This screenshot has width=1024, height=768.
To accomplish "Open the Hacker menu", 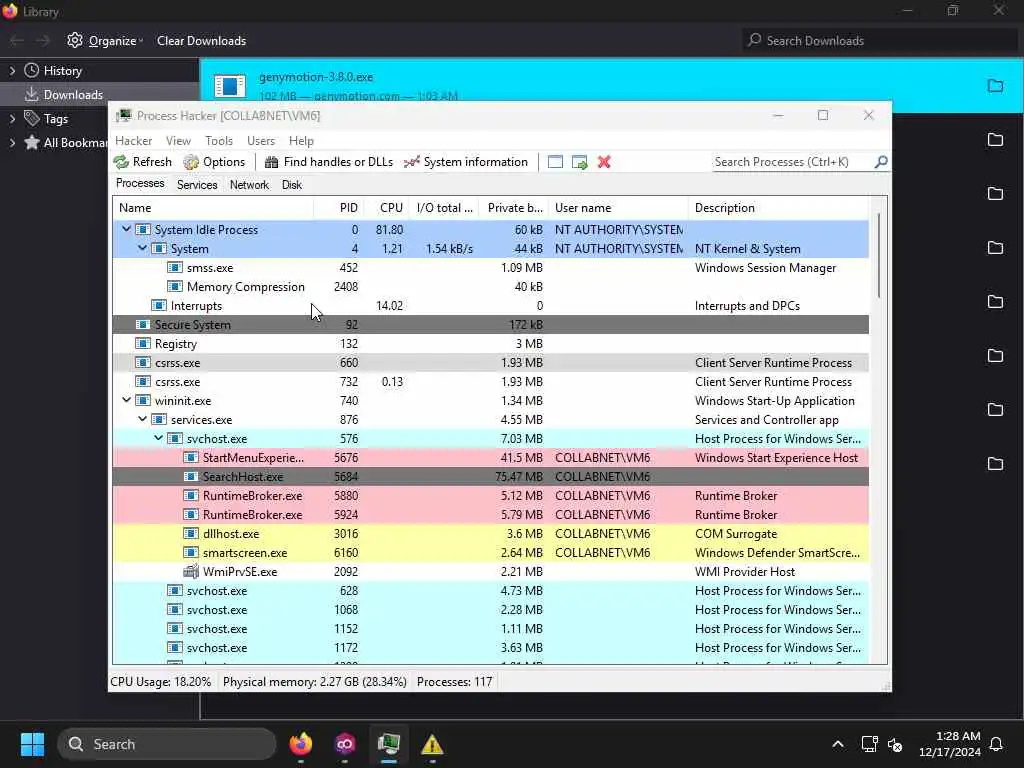I will click(133, 140).
